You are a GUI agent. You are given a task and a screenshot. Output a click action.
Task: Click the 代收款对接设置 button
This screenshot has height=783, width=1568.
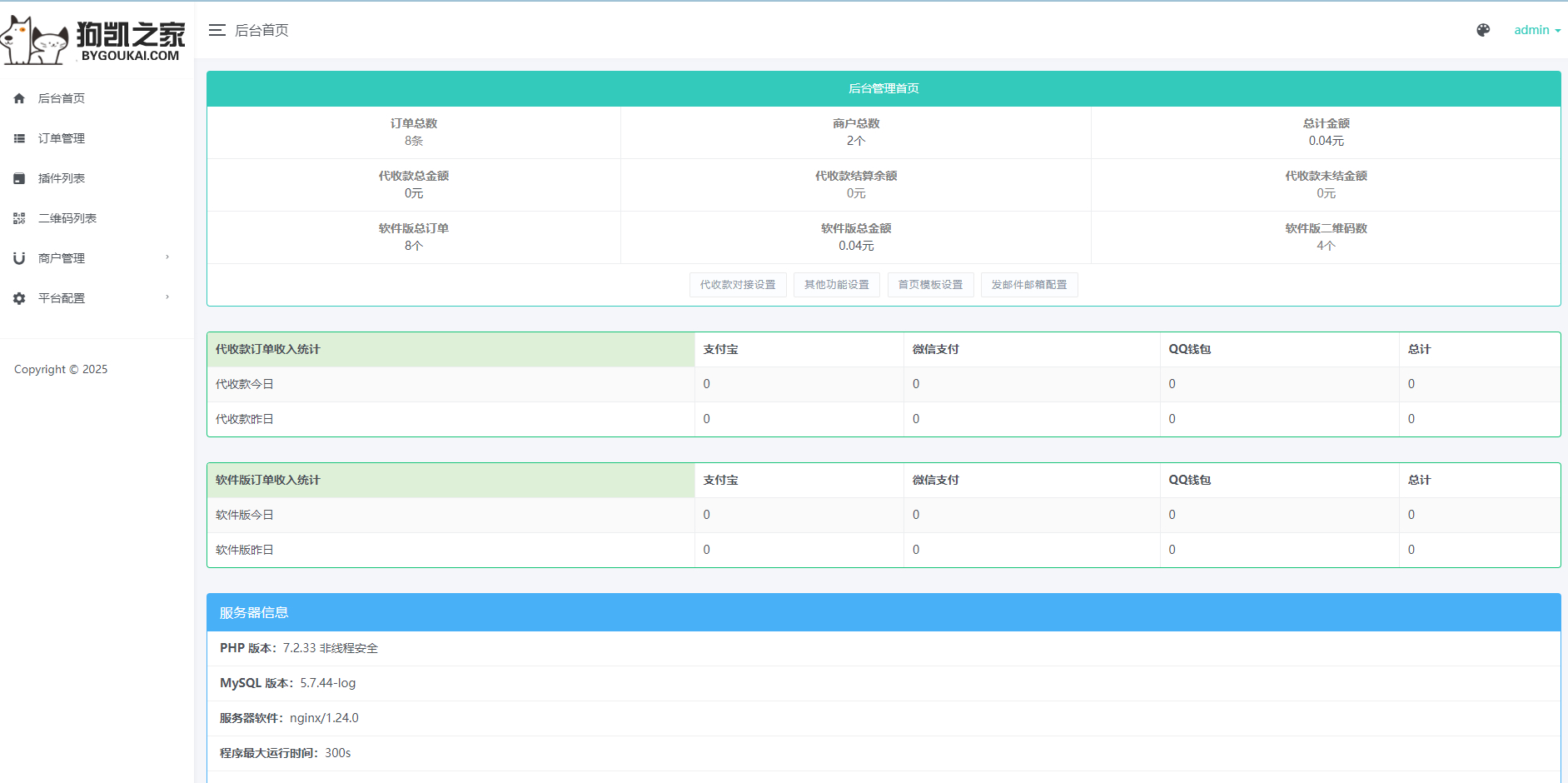[x=738, y=285]
